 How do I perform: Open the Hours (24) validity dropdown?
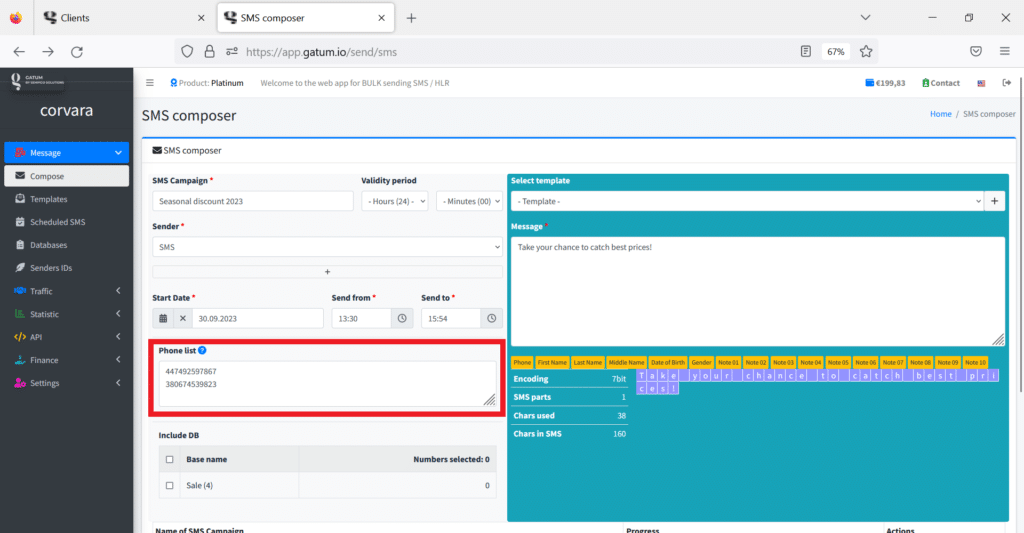[x=394, y=201]
